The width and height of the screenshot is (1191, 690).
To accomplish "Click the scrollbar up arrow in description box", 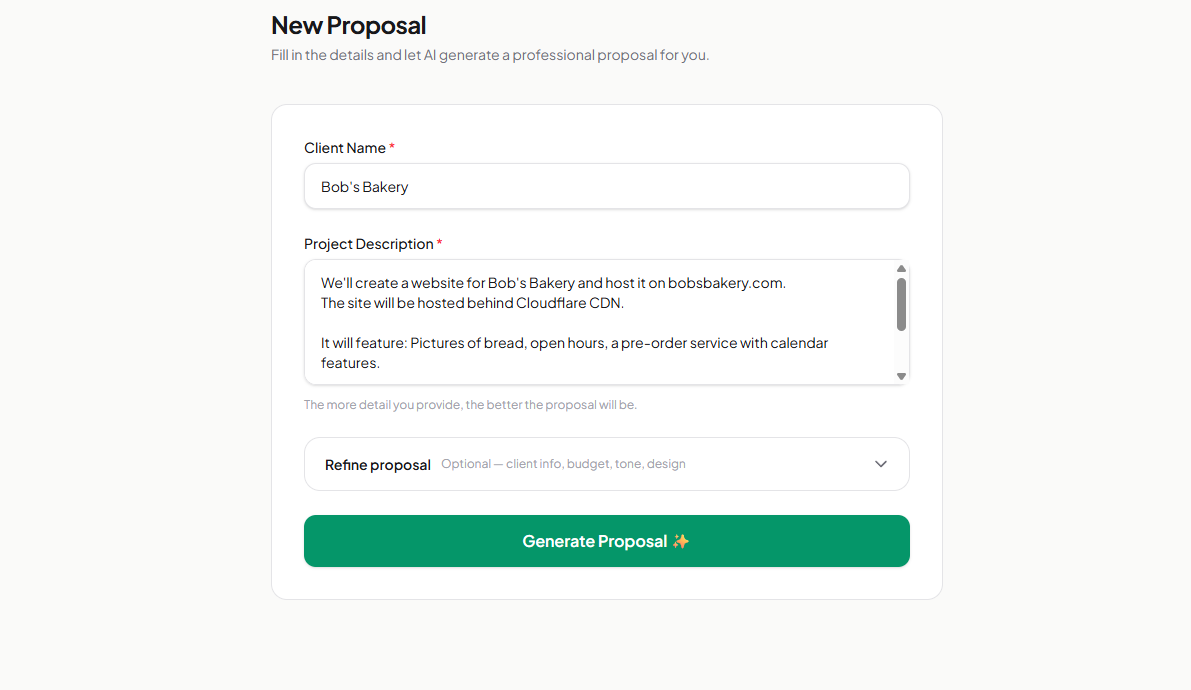I will pos(901,268).
